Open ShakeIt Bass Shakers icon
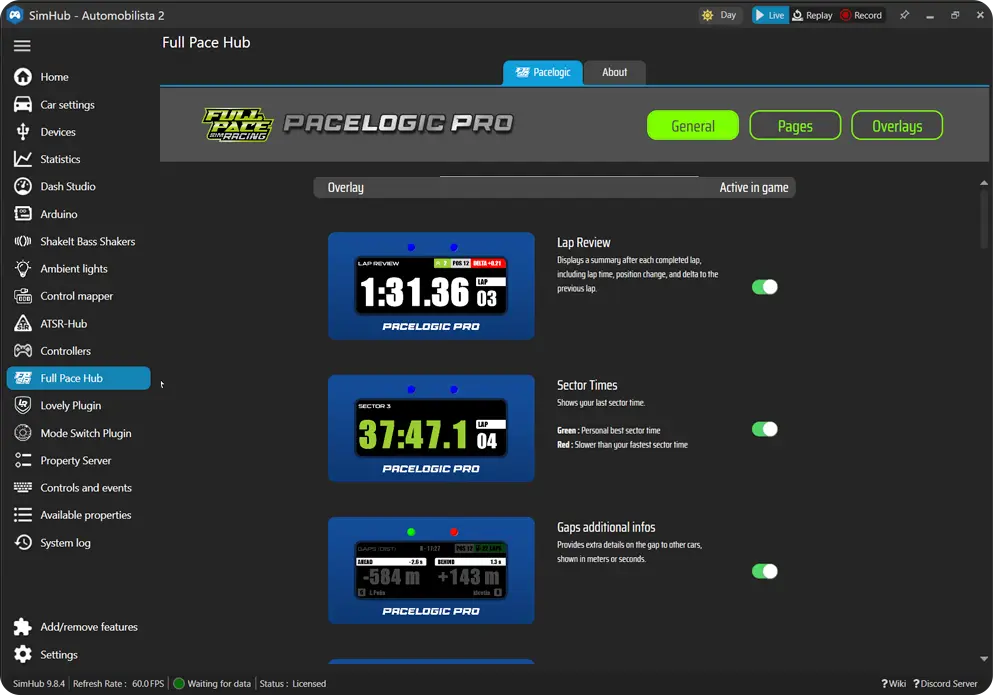This screenshot has height=695, width=993. (23, 241)
